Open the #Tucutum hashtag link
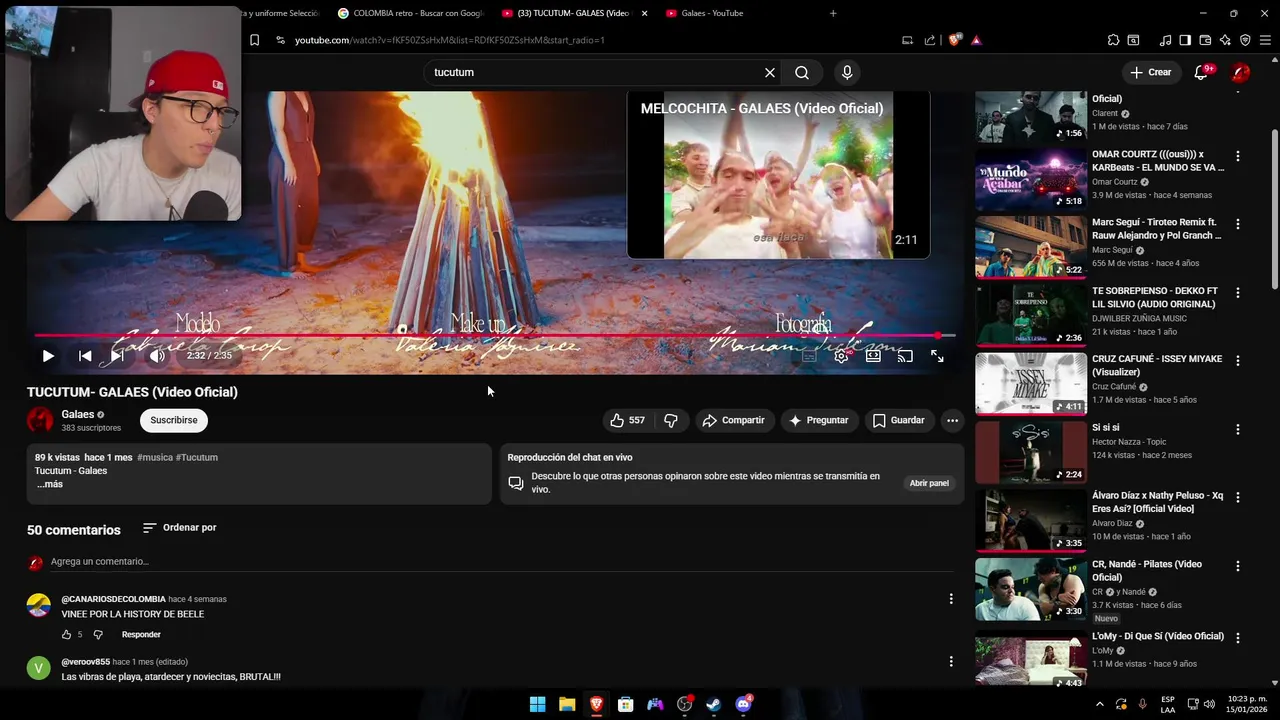The image size is (1280, 720). pyautogui.click(x=197, y=458)
